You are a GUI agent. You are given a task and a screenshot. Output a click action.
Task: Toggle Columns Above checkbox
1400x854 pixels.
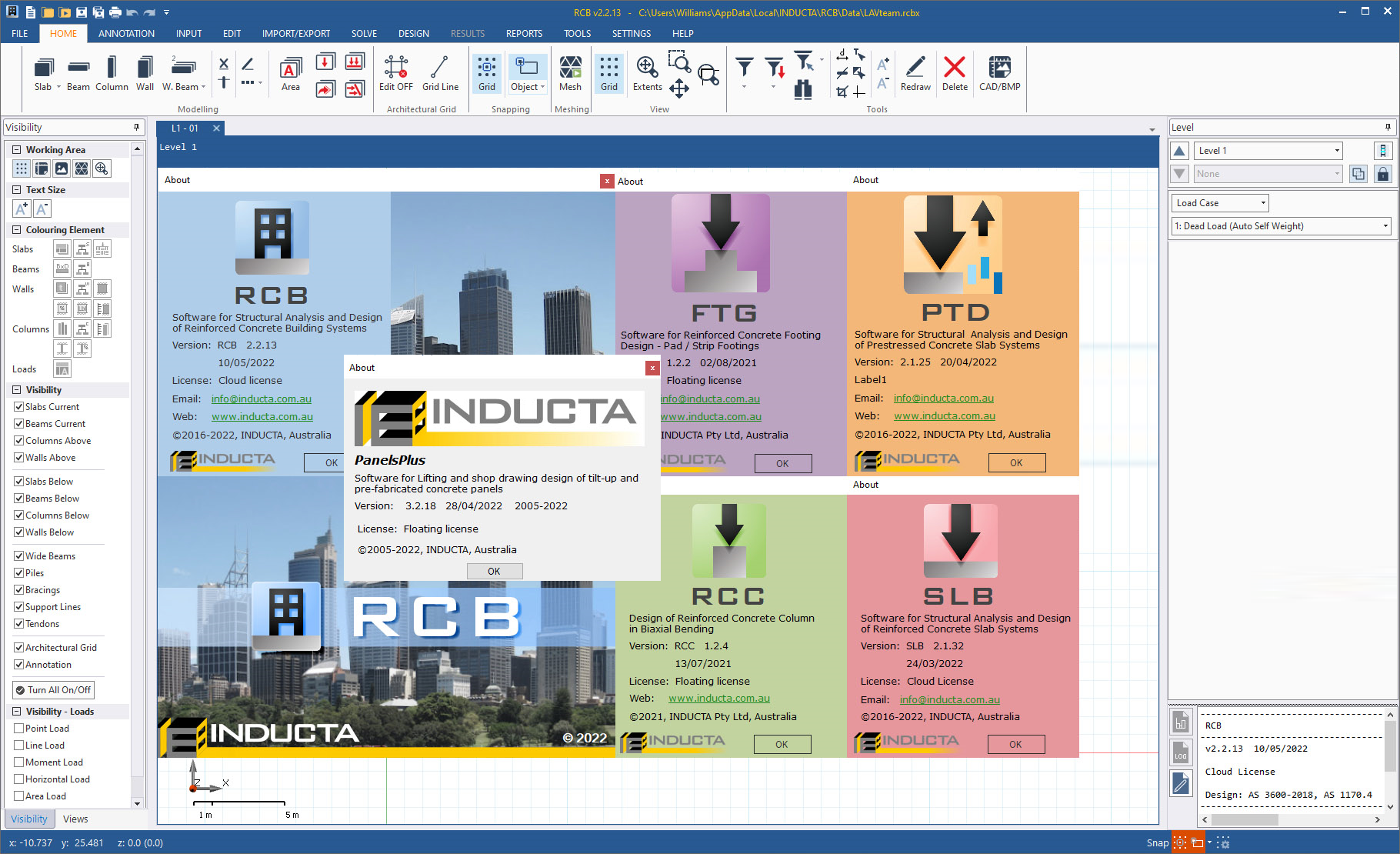tap(18, 441)
